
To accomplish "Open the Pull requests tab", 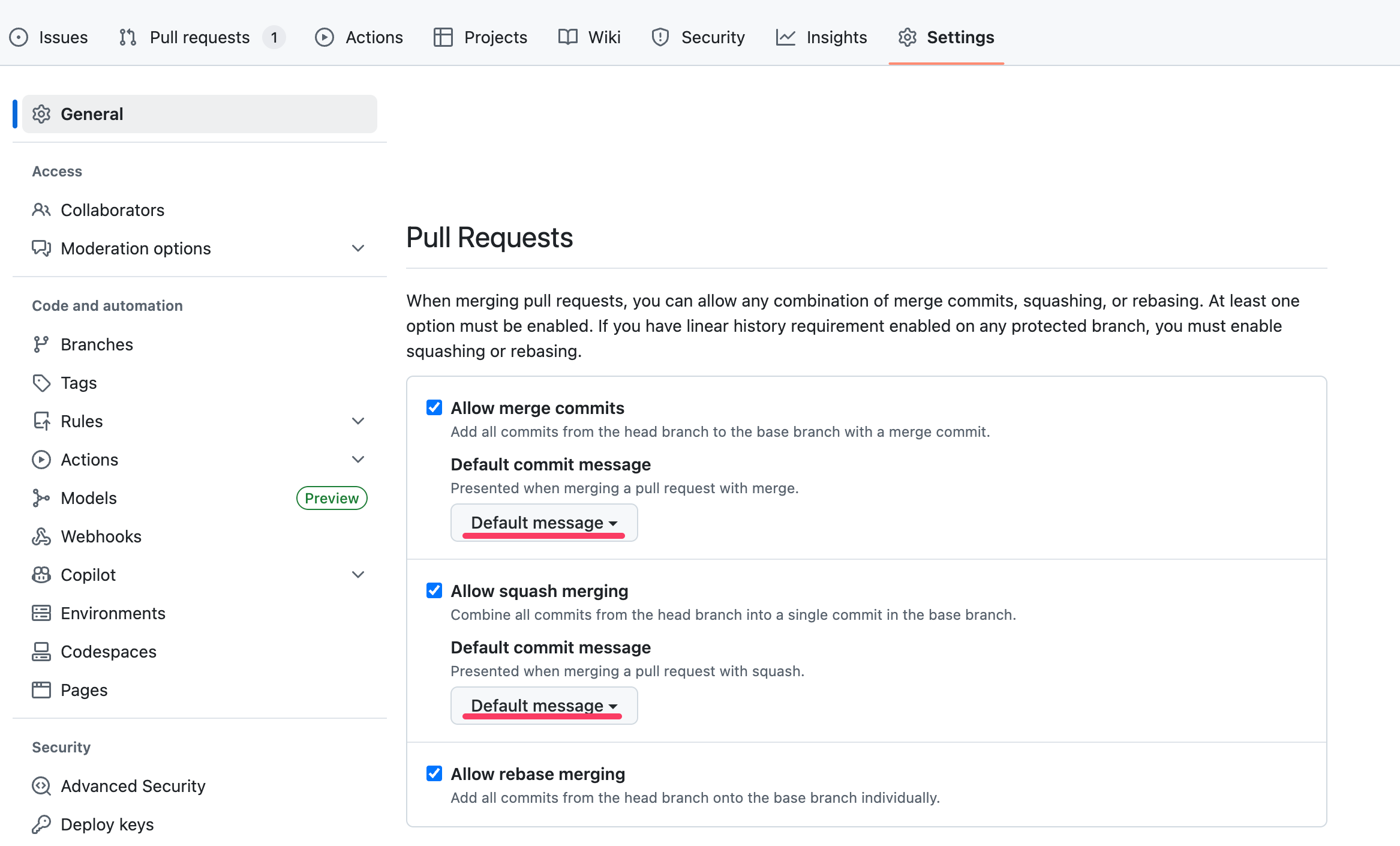I will [200, 37].
